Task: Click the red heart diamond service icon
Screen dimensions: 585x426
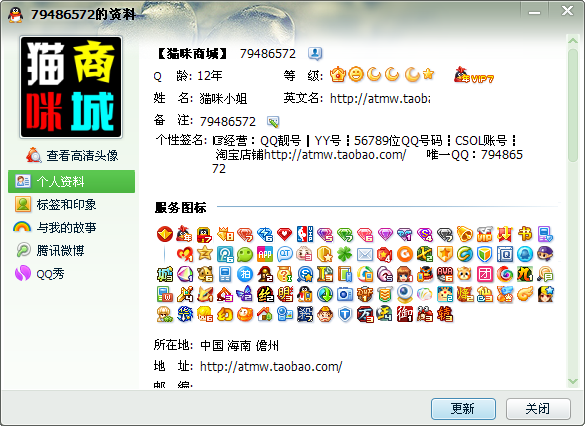Action: point(285,234)
